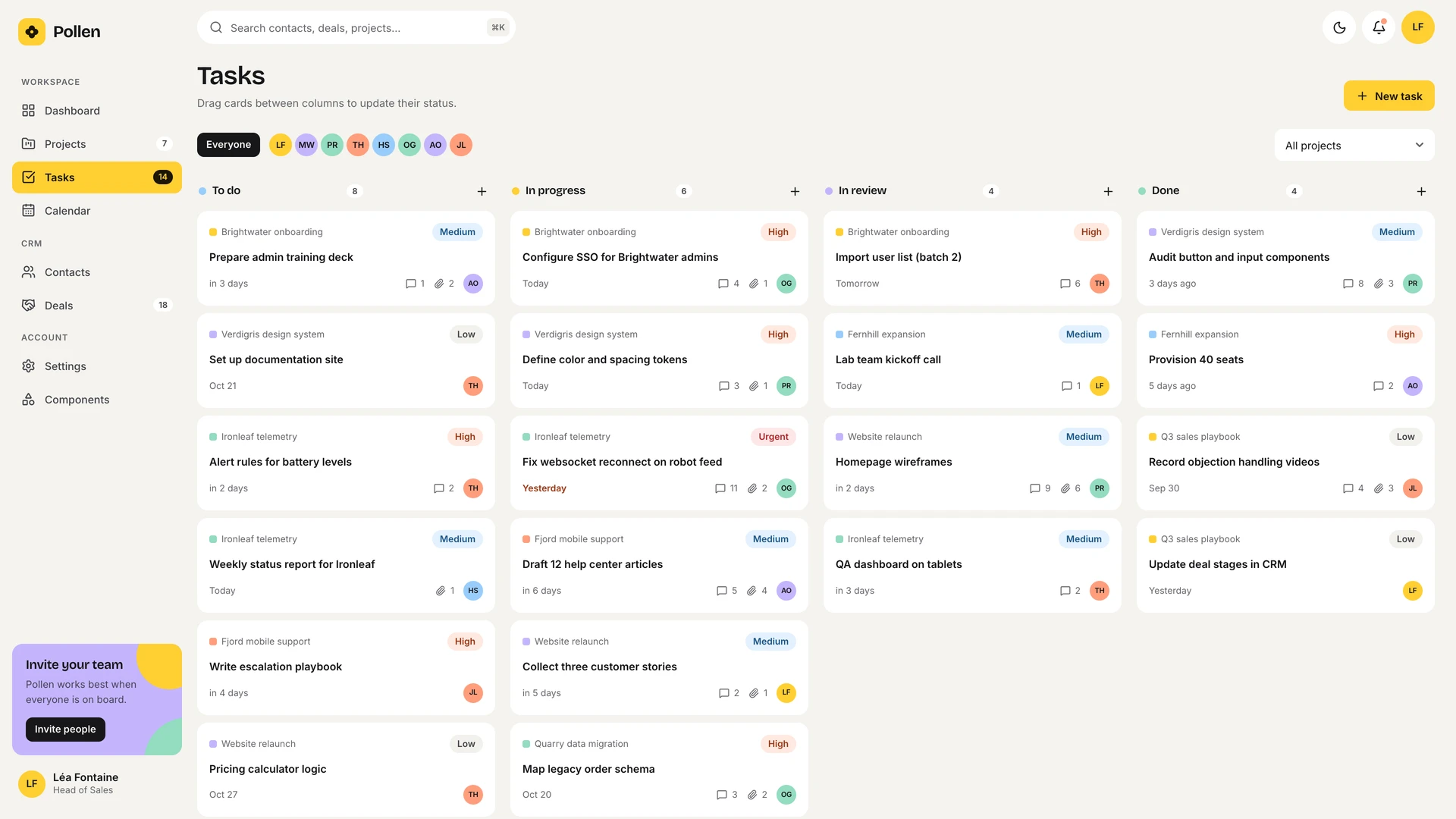Add a card to the To do column

(x=482, y=192)
